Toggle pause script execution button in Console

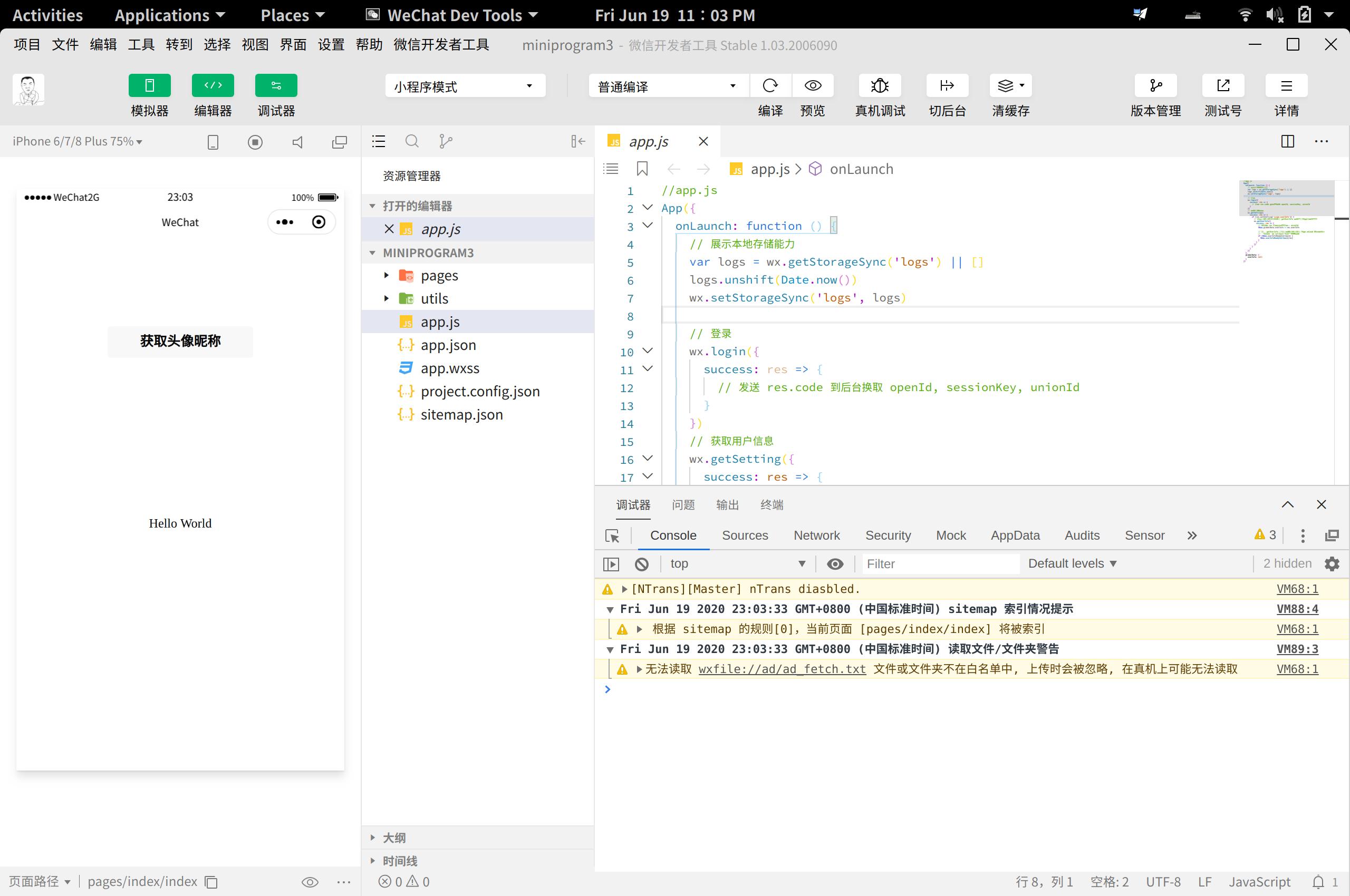[611, 563]
